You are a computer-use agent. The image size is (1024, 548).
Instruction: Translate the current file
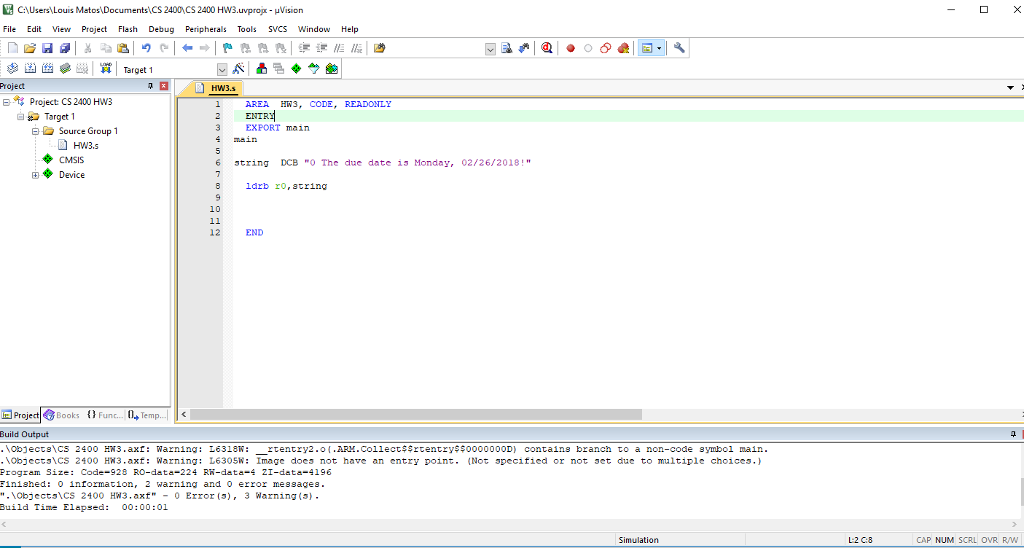12,69
